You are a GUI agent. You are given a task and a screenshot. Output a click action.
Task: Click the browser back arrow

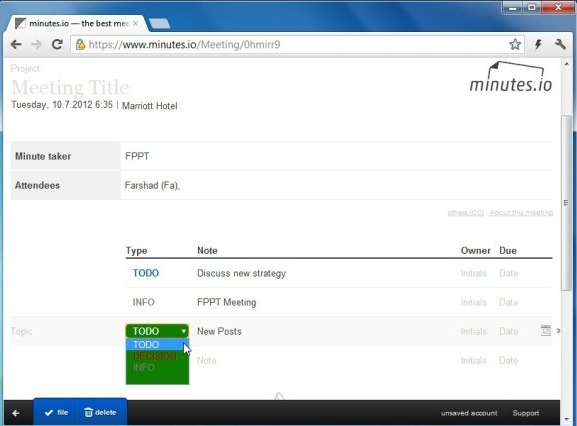point(16,45)
